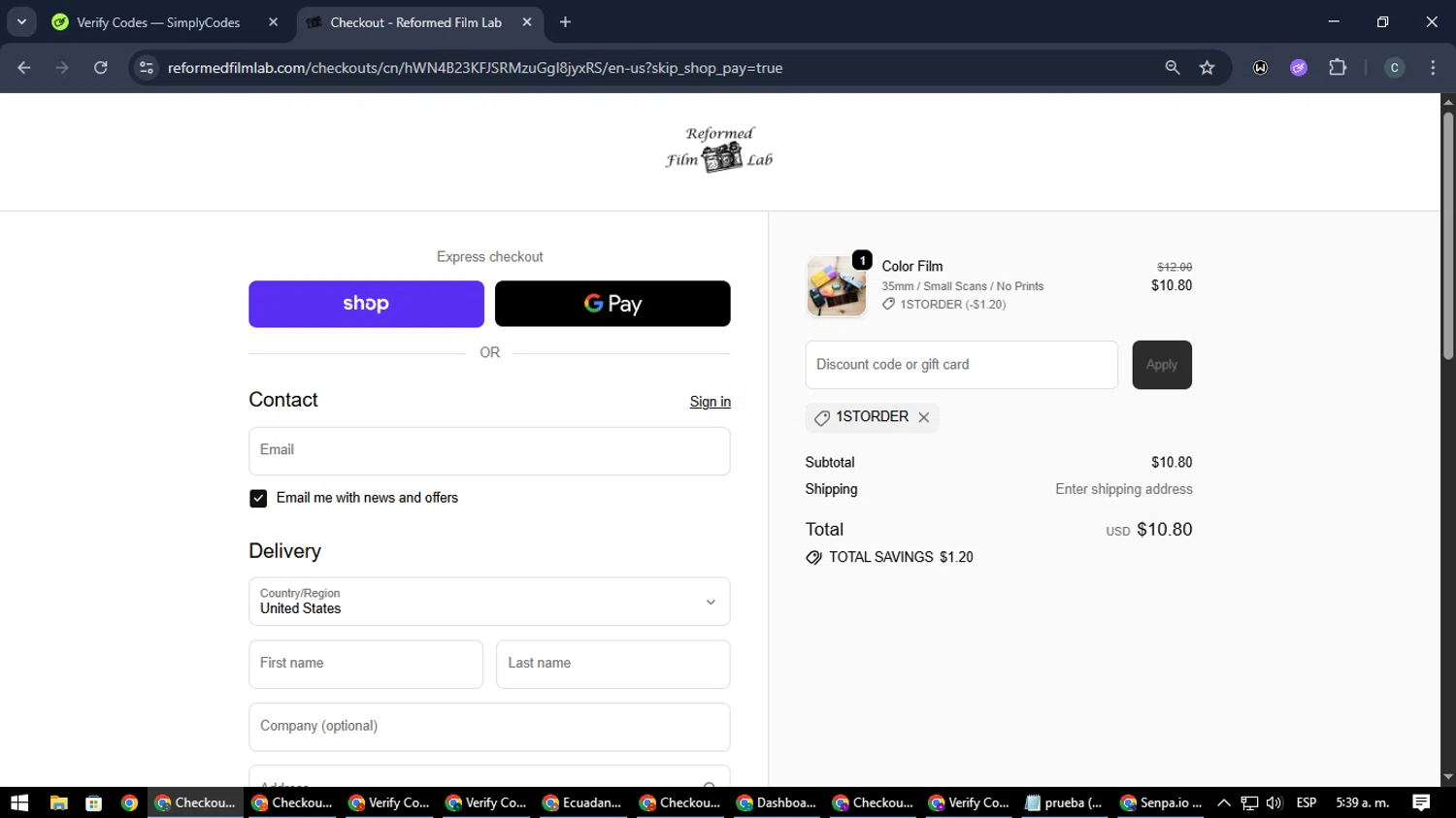1456x818 pixels.
Task: Open the pinned Chrome icon in taskbar
Action: point(129,802)
